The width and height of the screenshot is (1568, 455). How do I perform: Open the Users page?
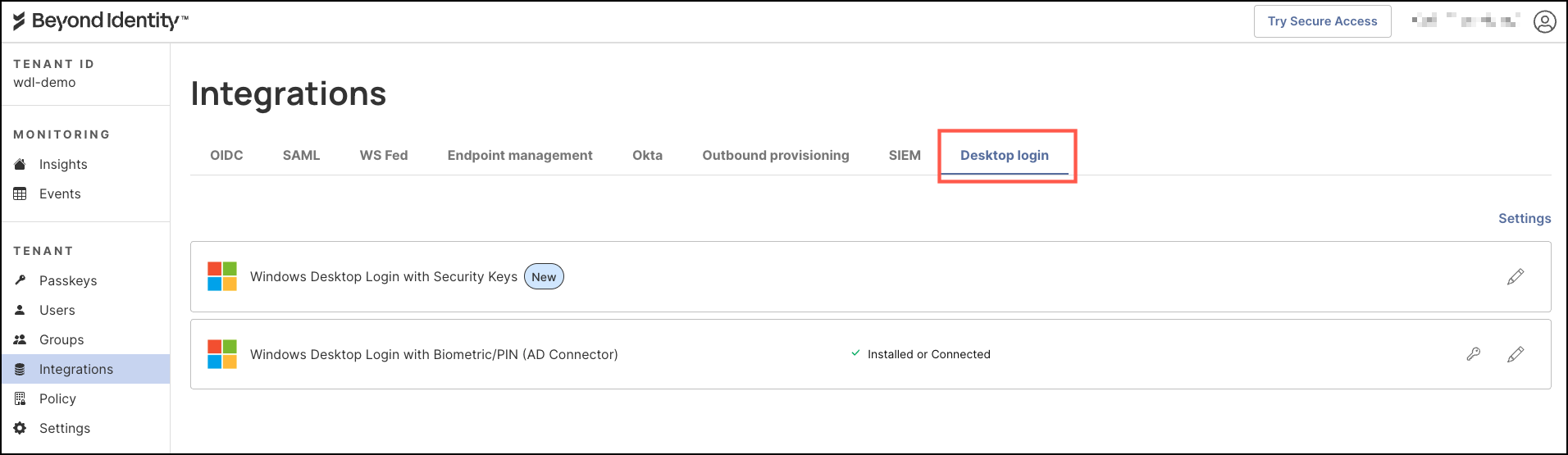pos(57,310)
